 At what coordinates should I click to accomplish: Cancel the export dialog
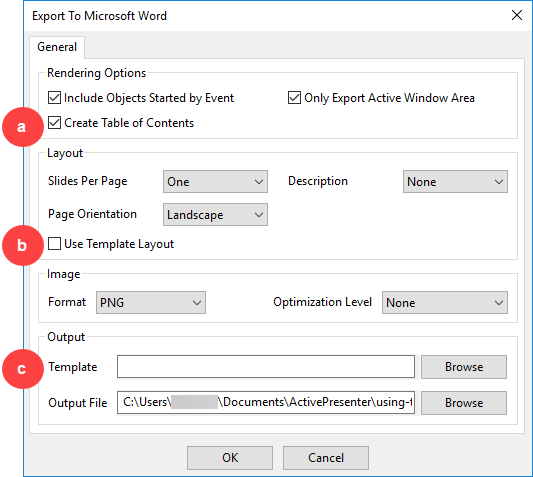[326, 458]
